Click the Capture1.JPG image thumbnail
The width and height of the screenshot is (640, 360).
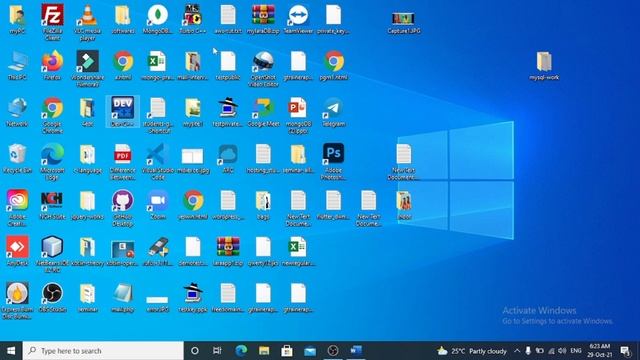coord(403,19)
